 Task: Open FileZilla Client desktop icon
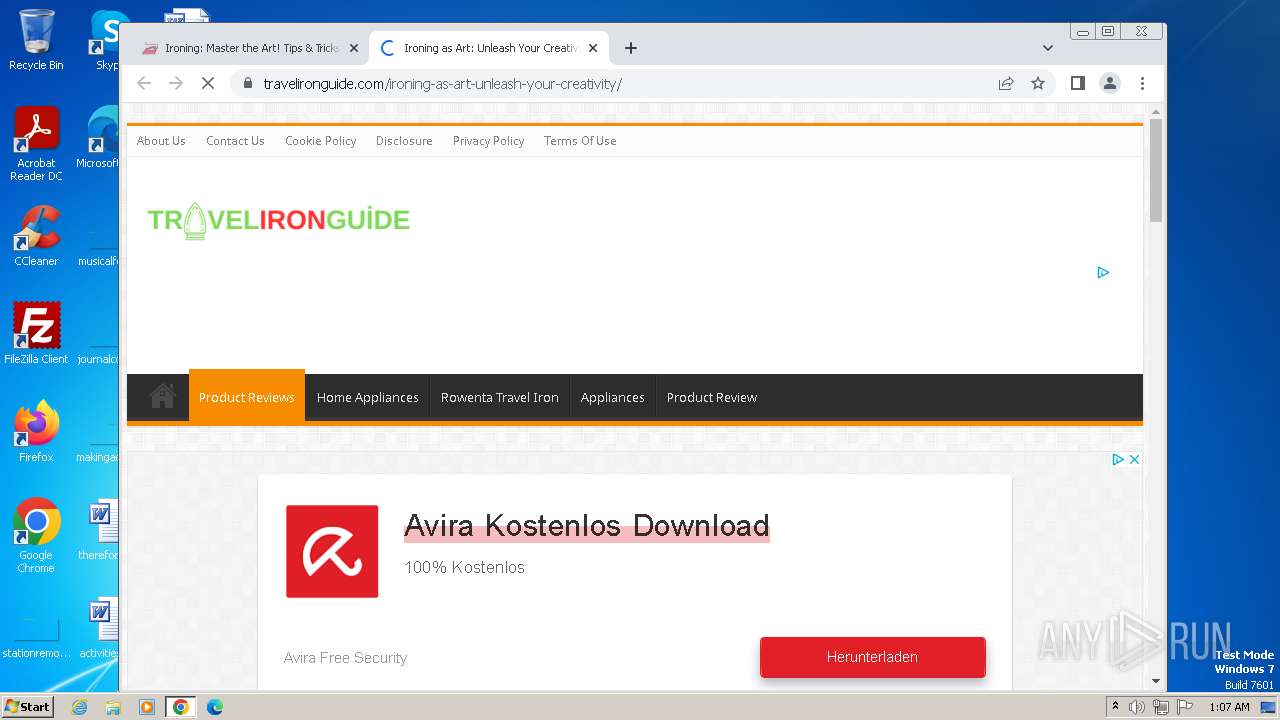pyautogui.click(x=36, y=334)
